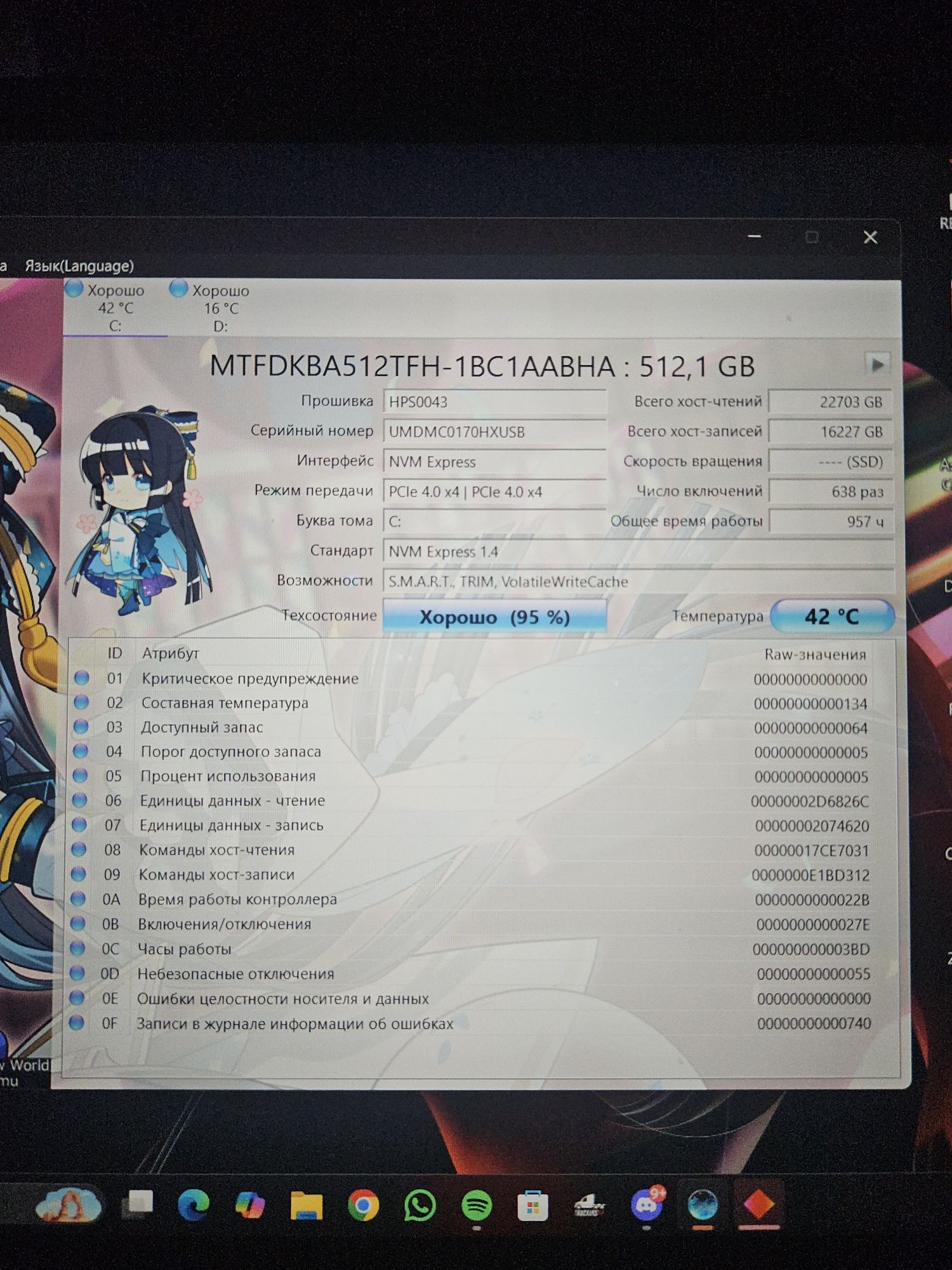Click the globe app icon on the taskbar

tap(703, 1205)
